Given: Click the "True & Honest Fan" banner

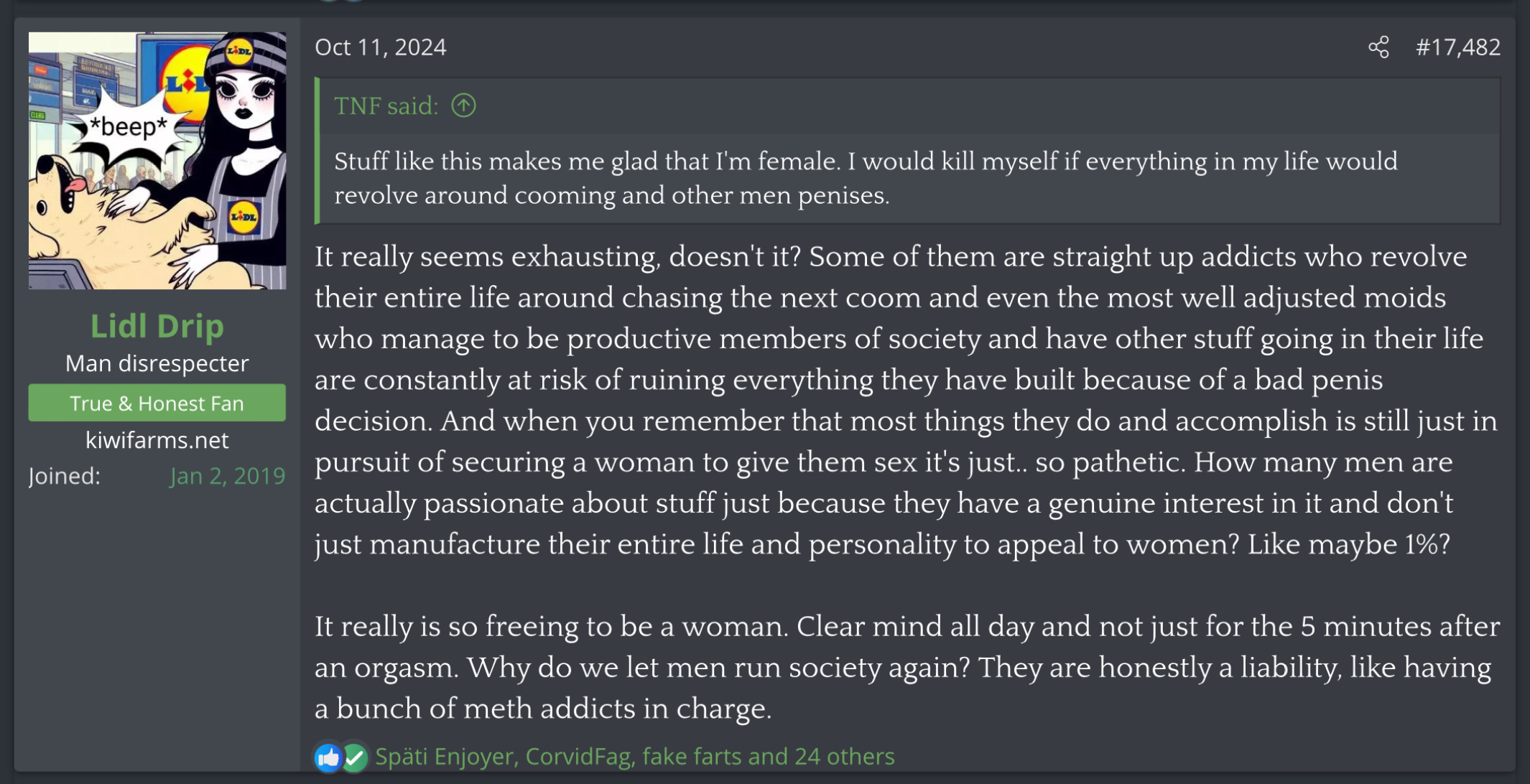Looking at the screenshot, I should [157, 403].
